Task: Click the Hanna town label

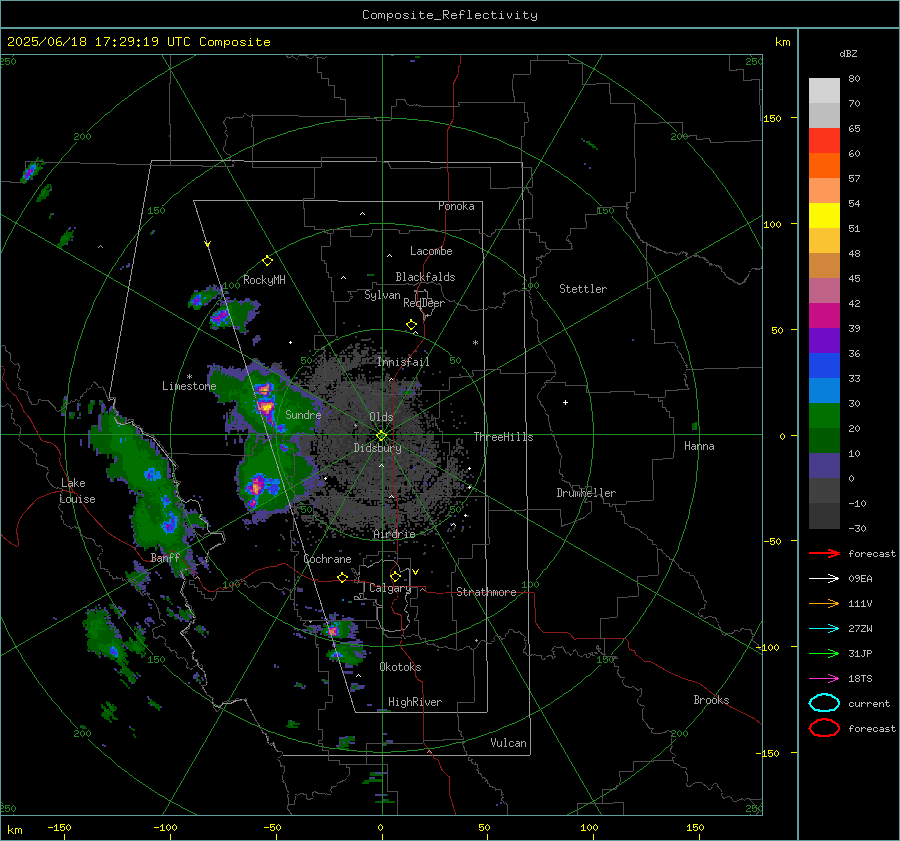Action: point(699,446)
